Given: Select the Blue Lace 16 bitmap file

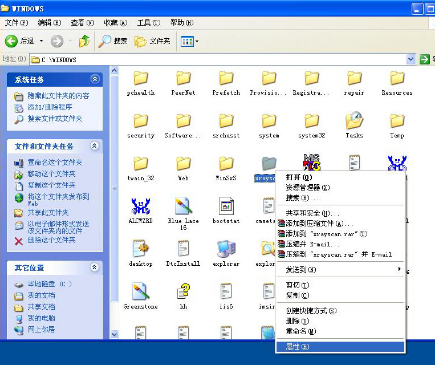Looking at the screenshot, I should (183, 206).
